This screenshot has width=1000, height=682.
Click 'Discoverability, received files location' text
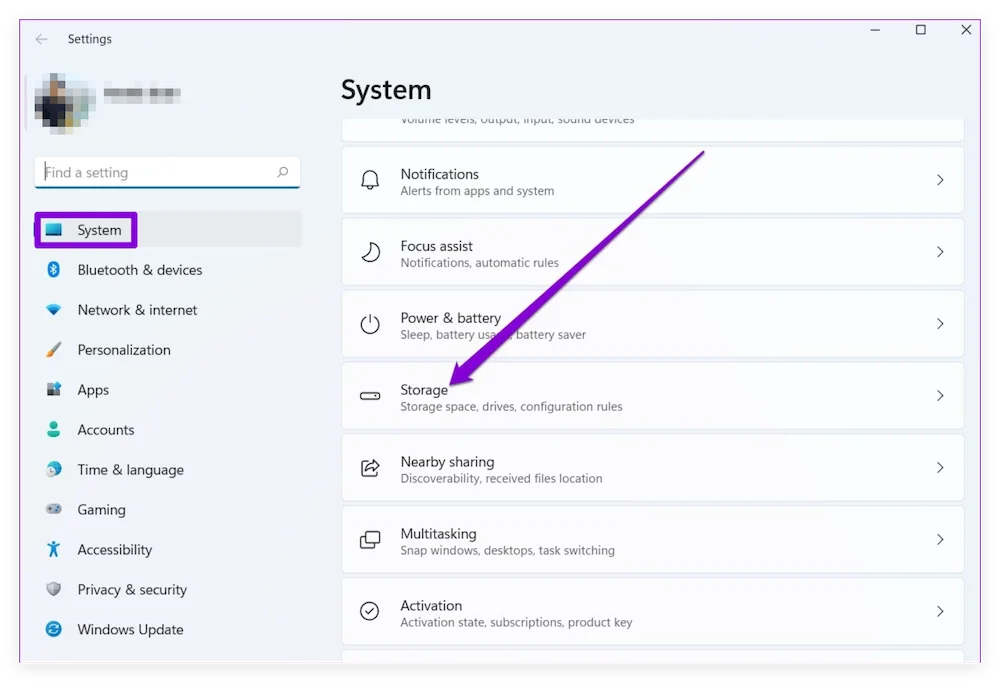point(501,478)
